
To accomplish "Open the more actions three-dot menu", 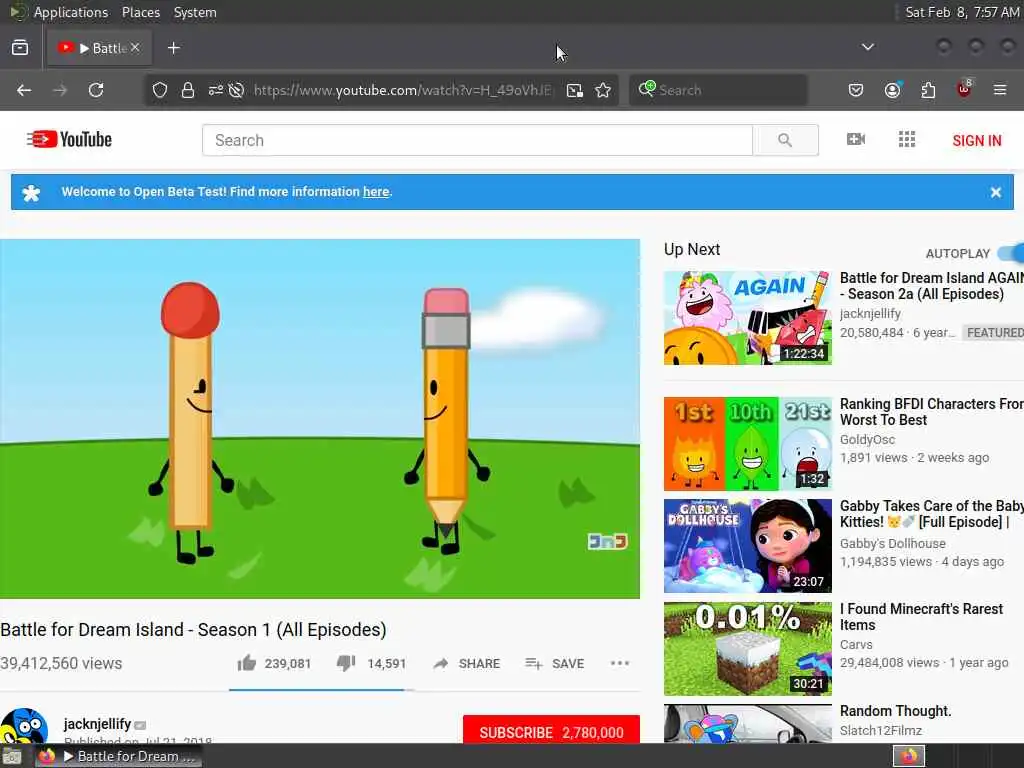I will click(x=619, y=664).
